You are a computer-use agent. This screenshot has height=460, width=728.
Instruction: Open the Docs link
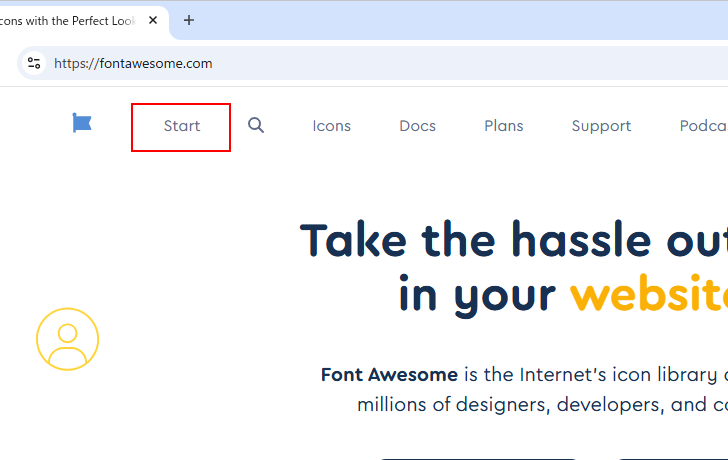pos(417,126)
